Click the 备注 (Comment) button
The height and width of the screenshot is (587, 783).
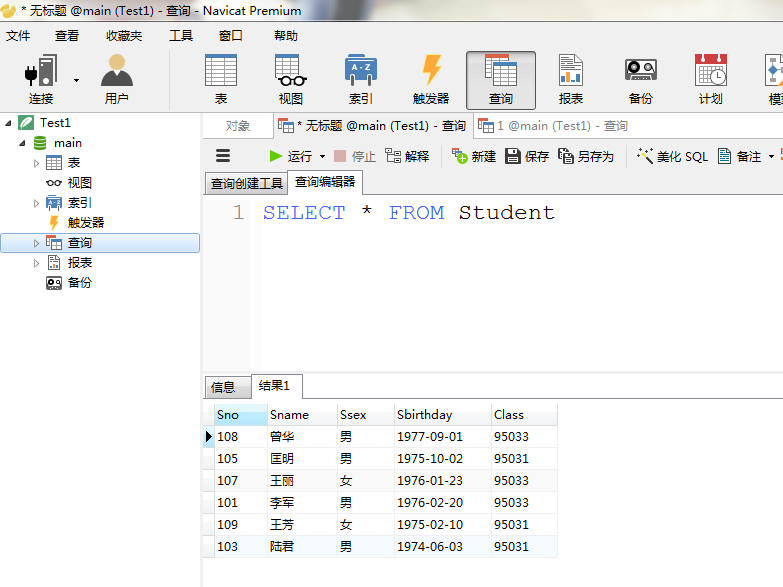(740, 156)
